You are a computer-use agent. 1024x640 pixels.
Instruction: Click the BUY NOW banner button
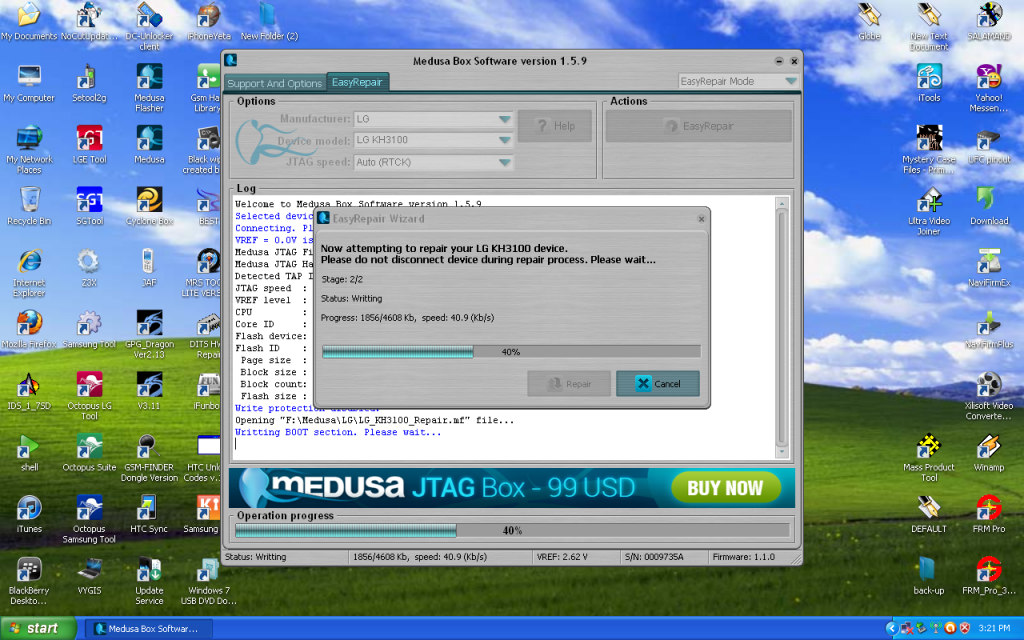tap(726, 488)
